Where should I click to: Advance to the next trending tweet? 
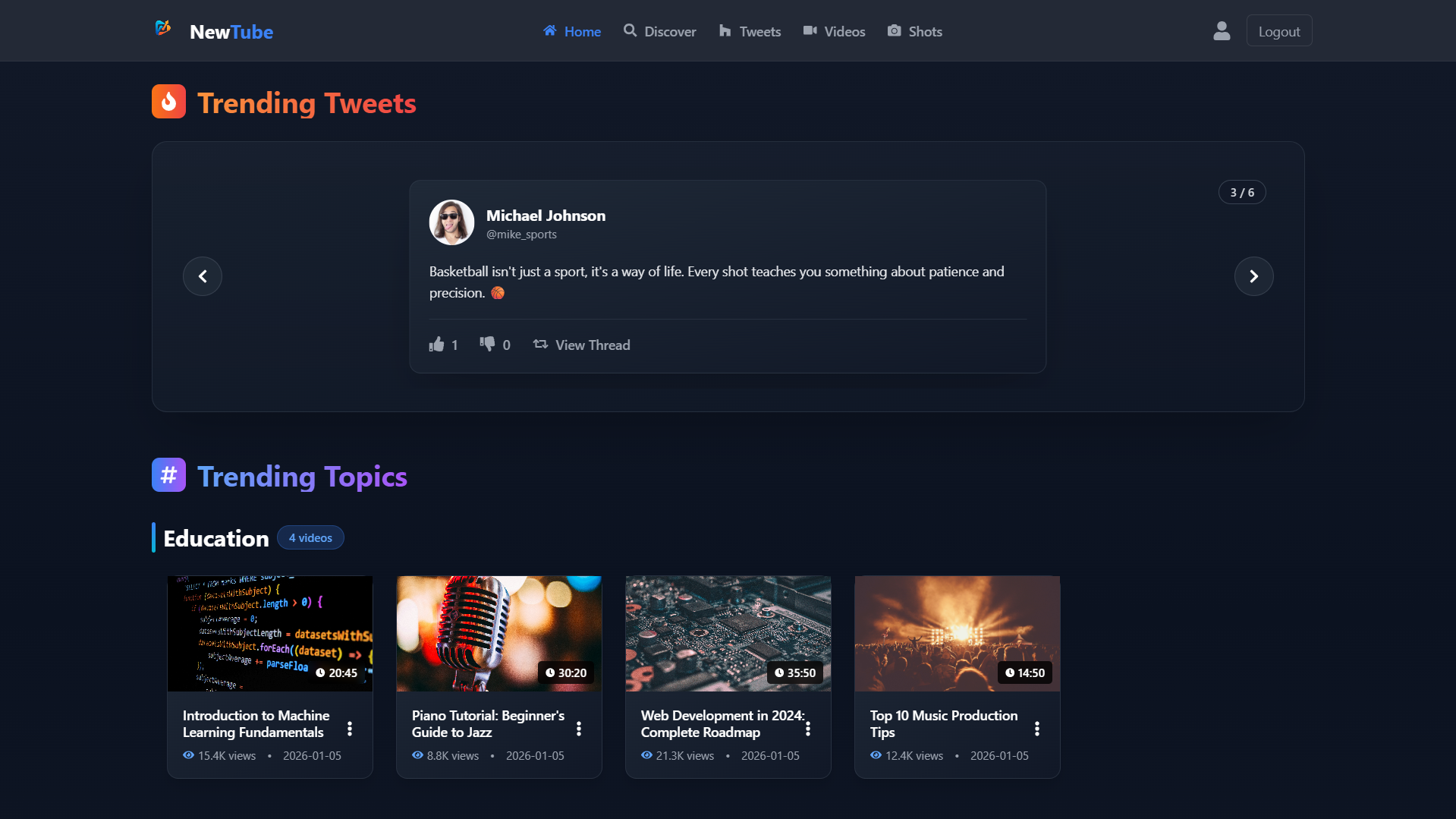click(1253, 276)
